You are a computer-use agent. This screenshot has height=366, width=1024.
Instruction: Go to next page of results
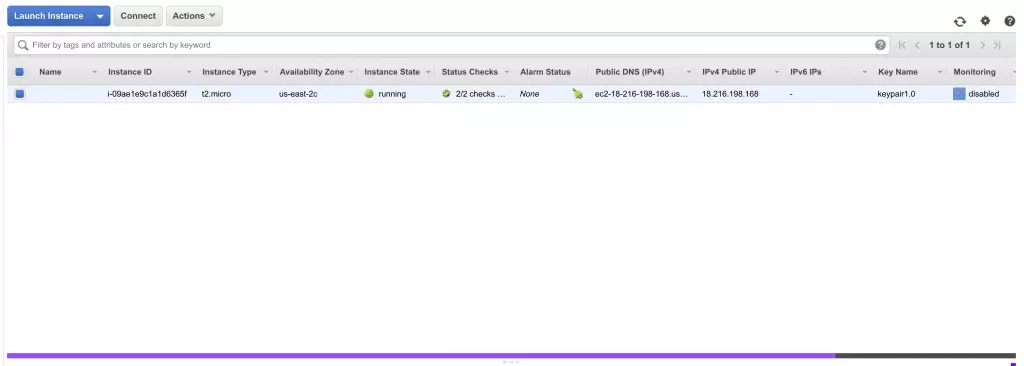point(982,45)
